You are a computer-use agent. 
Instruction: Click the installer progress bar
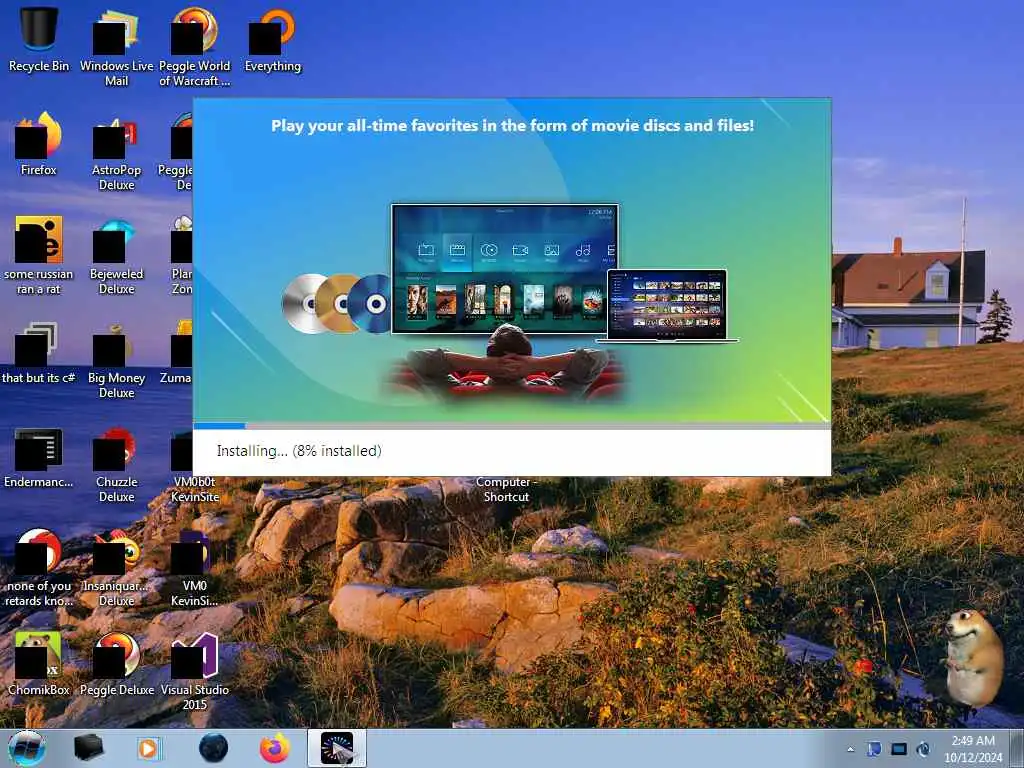tap(512, 426)
